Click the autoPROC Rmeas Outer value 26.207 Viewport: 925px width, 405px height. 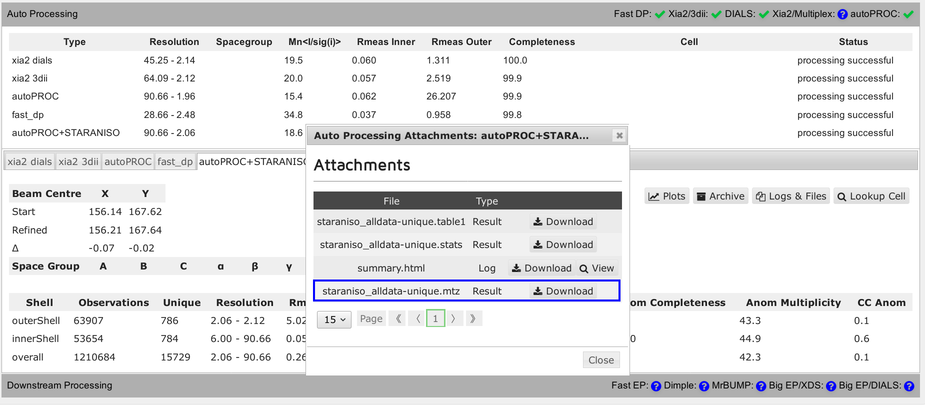click(x=441, y=96)
